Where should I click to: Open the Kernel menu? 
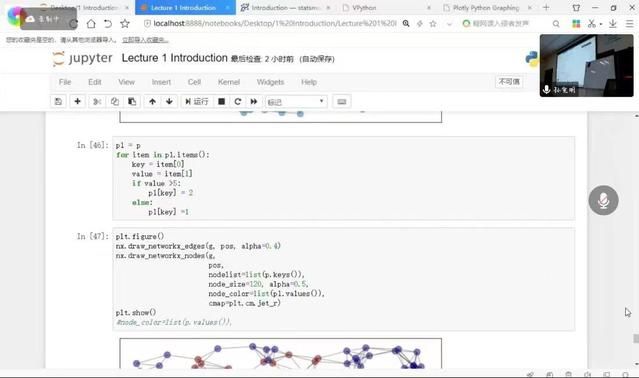[x=229, y=82]
